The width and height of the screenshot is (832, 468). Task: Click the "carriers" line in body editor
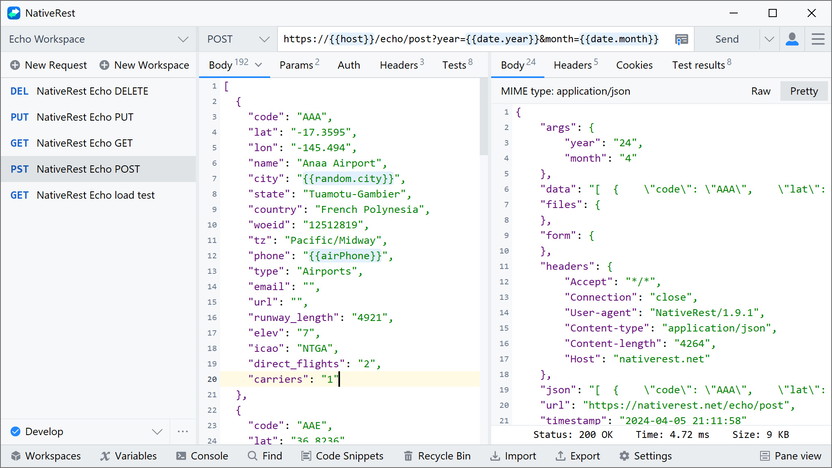(350, 379)
